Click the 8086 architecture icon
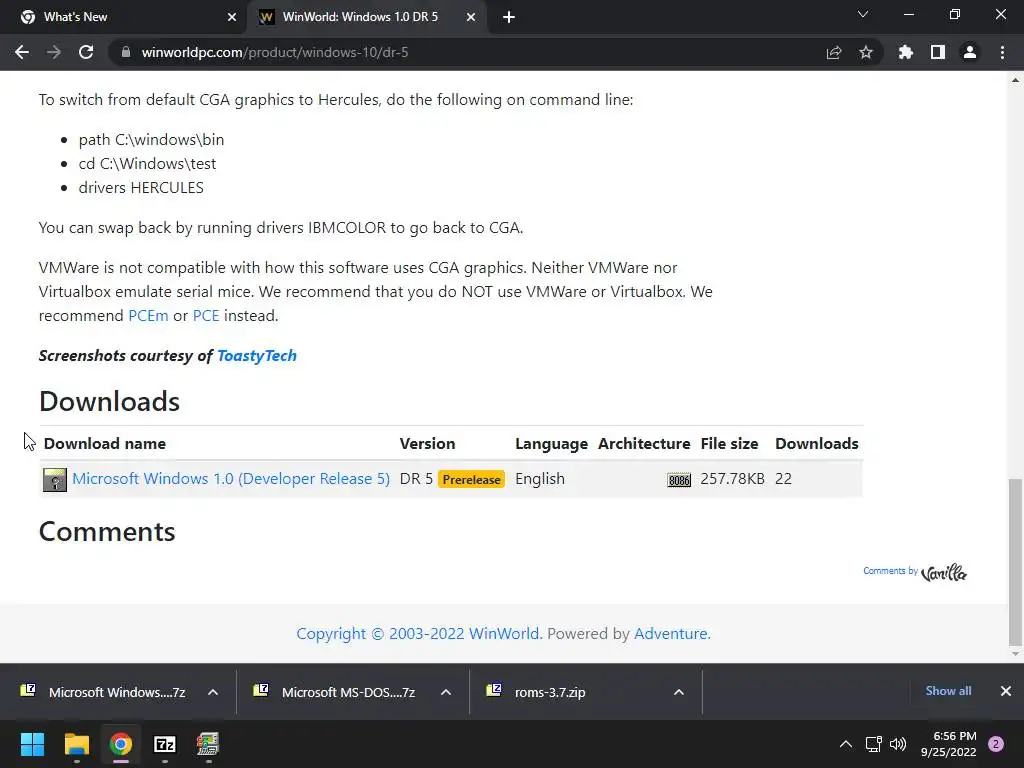The height and width of the screenshot is (768, 1024). pos(679,481)
